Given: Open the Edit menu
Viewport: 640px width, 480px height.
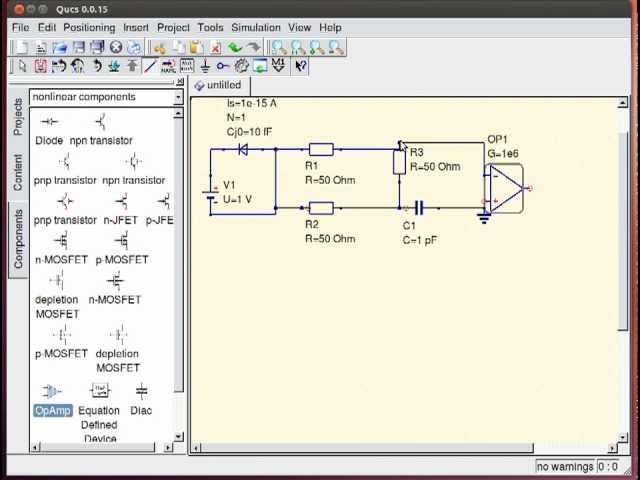Looking at the screenshot, I should click(x=47, y=28).
